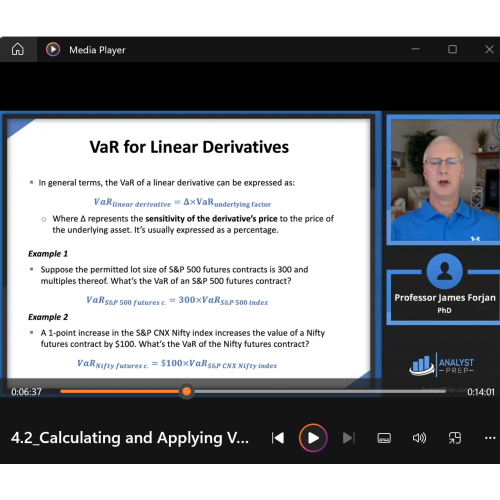The image size is (500, 500).
Task: Enter mini player view
Action: tap(455, 438)
